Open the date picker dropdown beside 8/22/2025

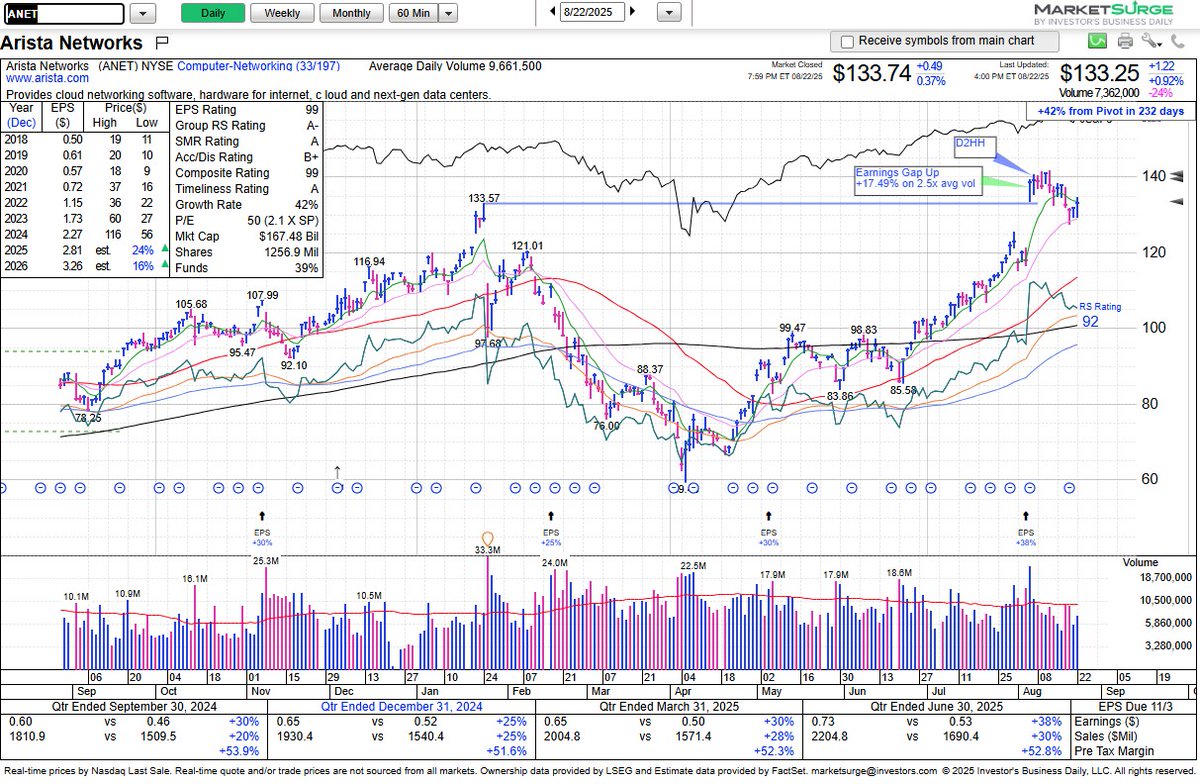tap(667, 13)
